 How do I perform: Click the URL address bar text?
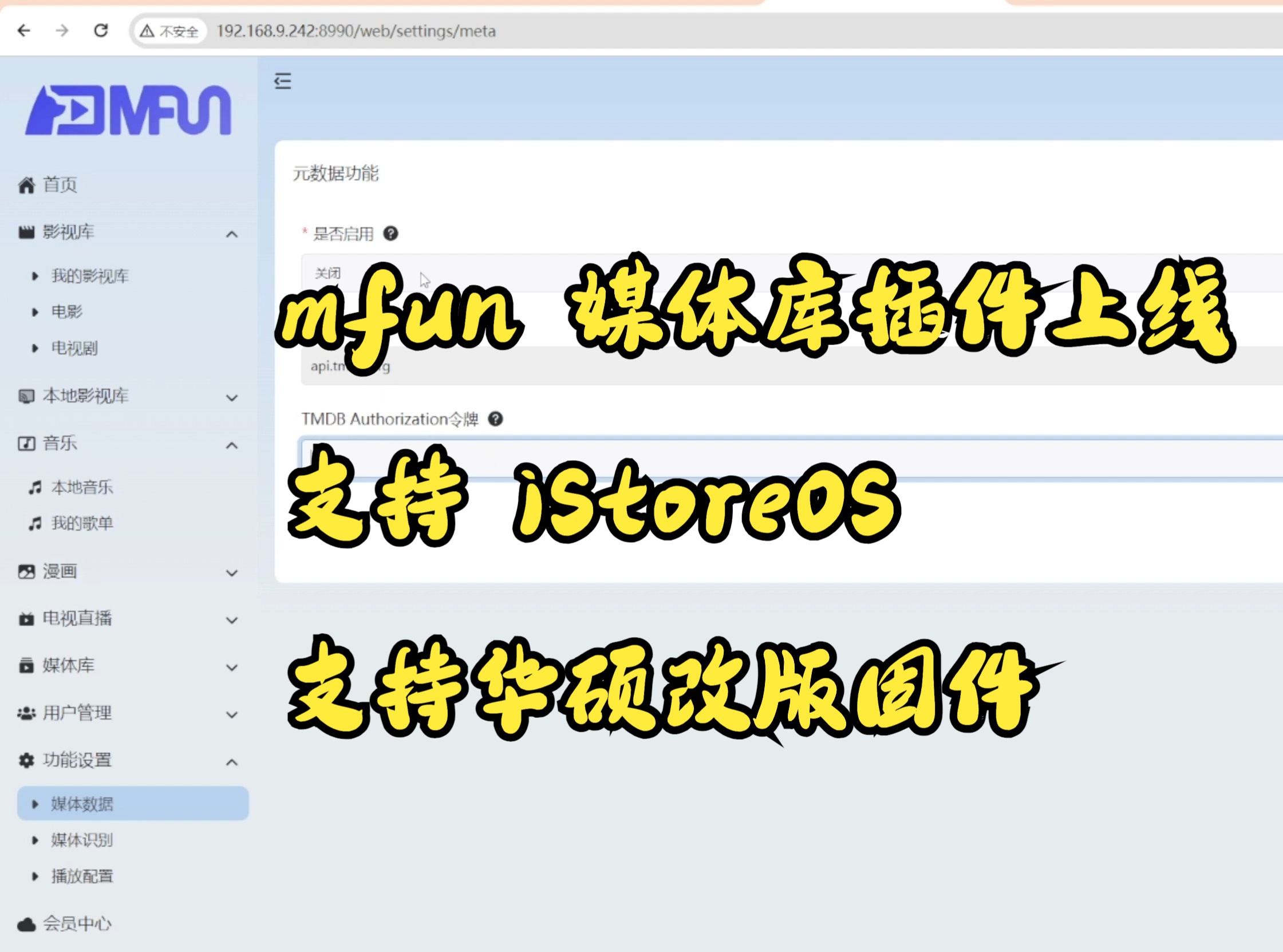pyautogui.click(x=356, y=31)
